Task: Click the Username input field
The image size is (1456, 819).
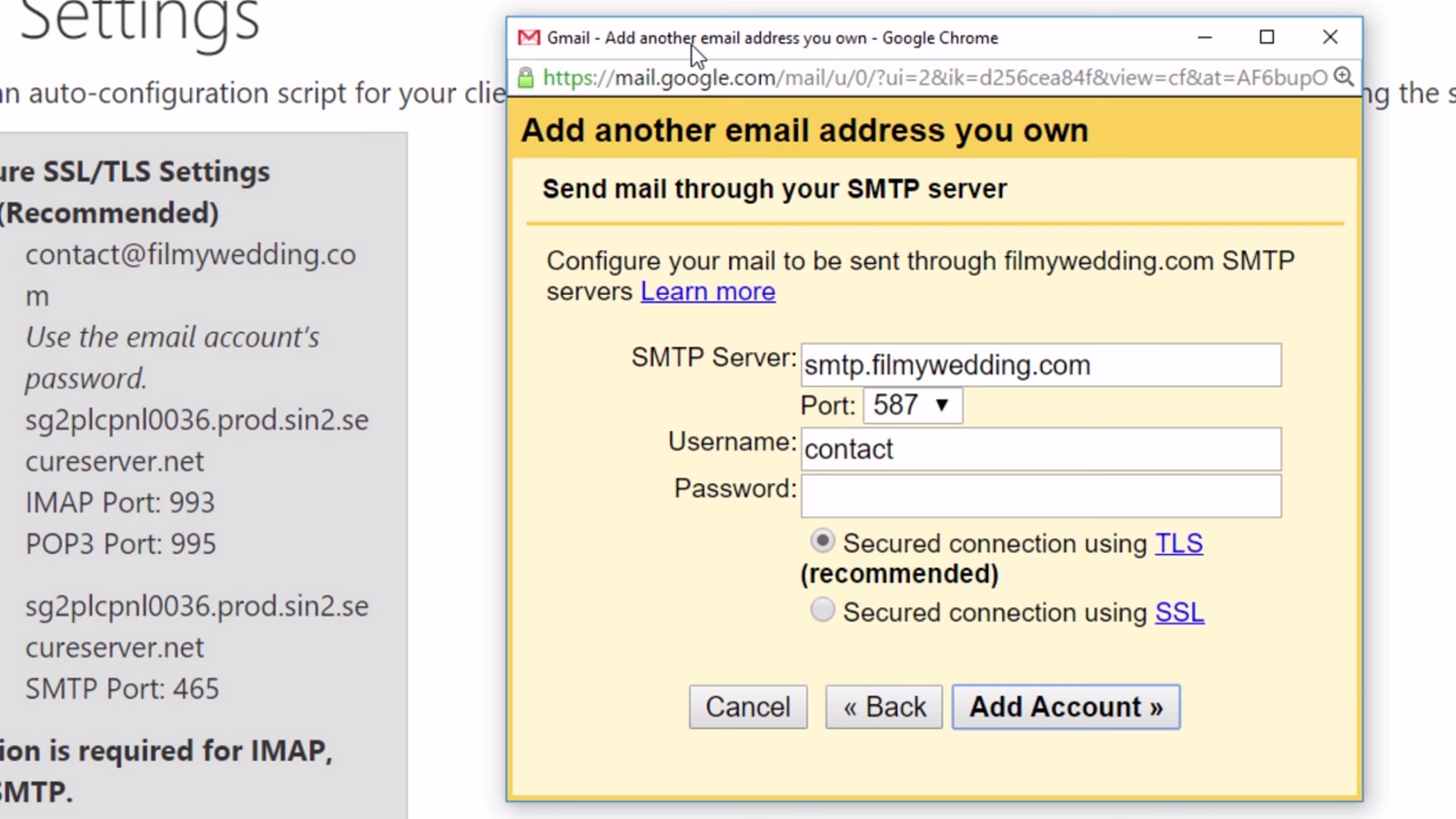Action: tap(1041, 449)
